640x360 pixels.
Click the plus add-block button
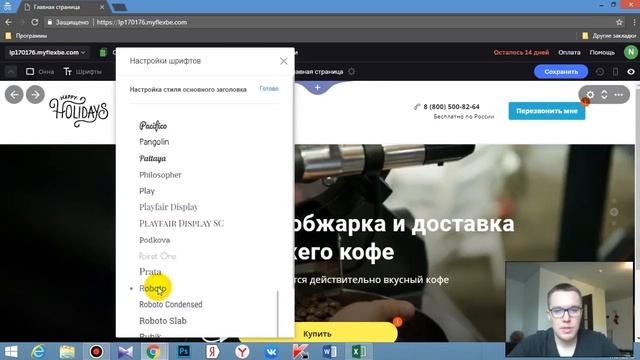coord(318,87)
